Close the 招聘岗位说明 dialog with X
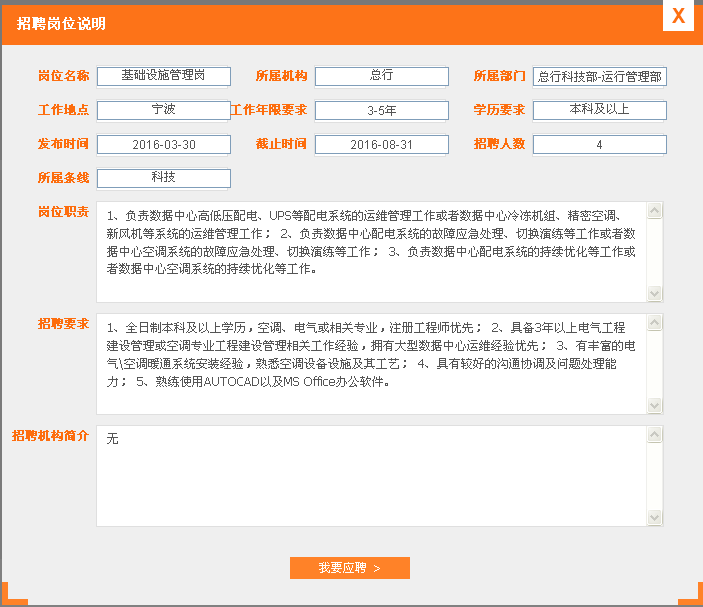Viewport: 703px width, 607px height. pyautogui.click(x=679, y=17)
